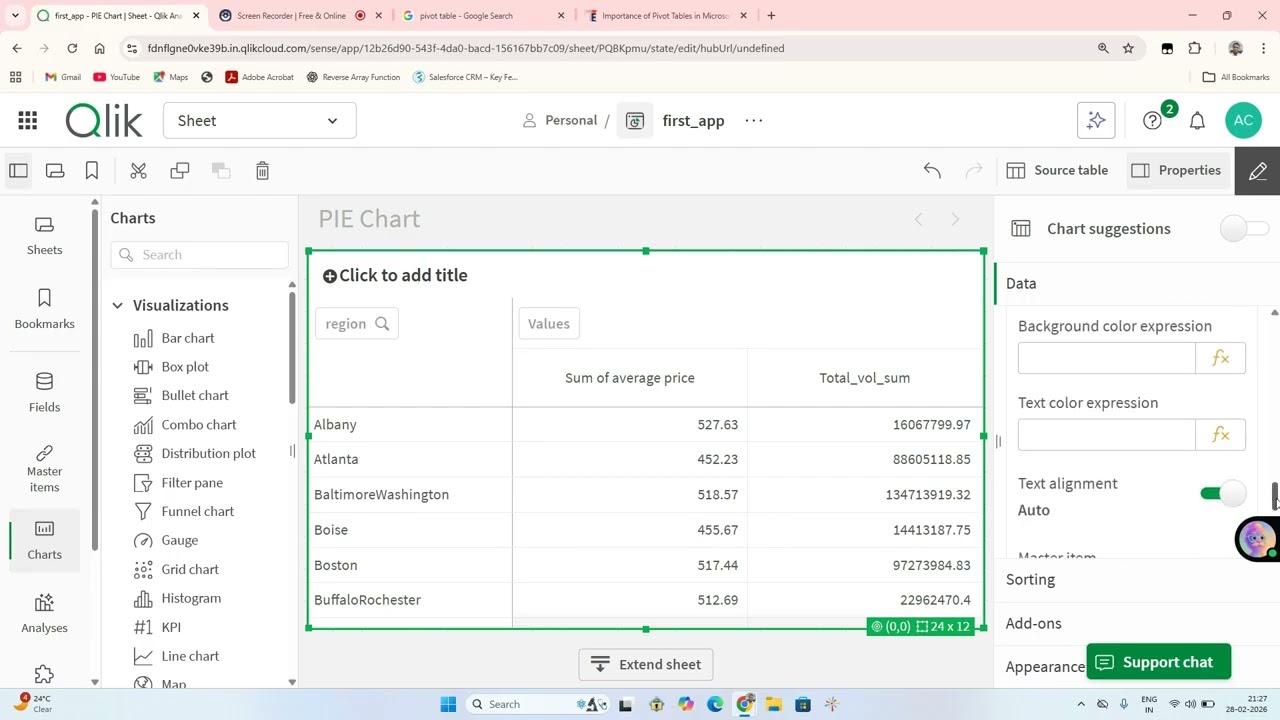Click the Gmail bookmark
This screenshot has width=1280, height=720.
pyautogui.click(x=62, y=77)
